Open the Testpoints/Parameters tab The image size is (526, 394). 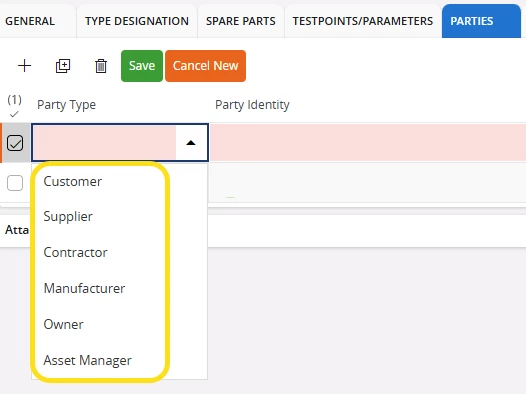point(363,21)
